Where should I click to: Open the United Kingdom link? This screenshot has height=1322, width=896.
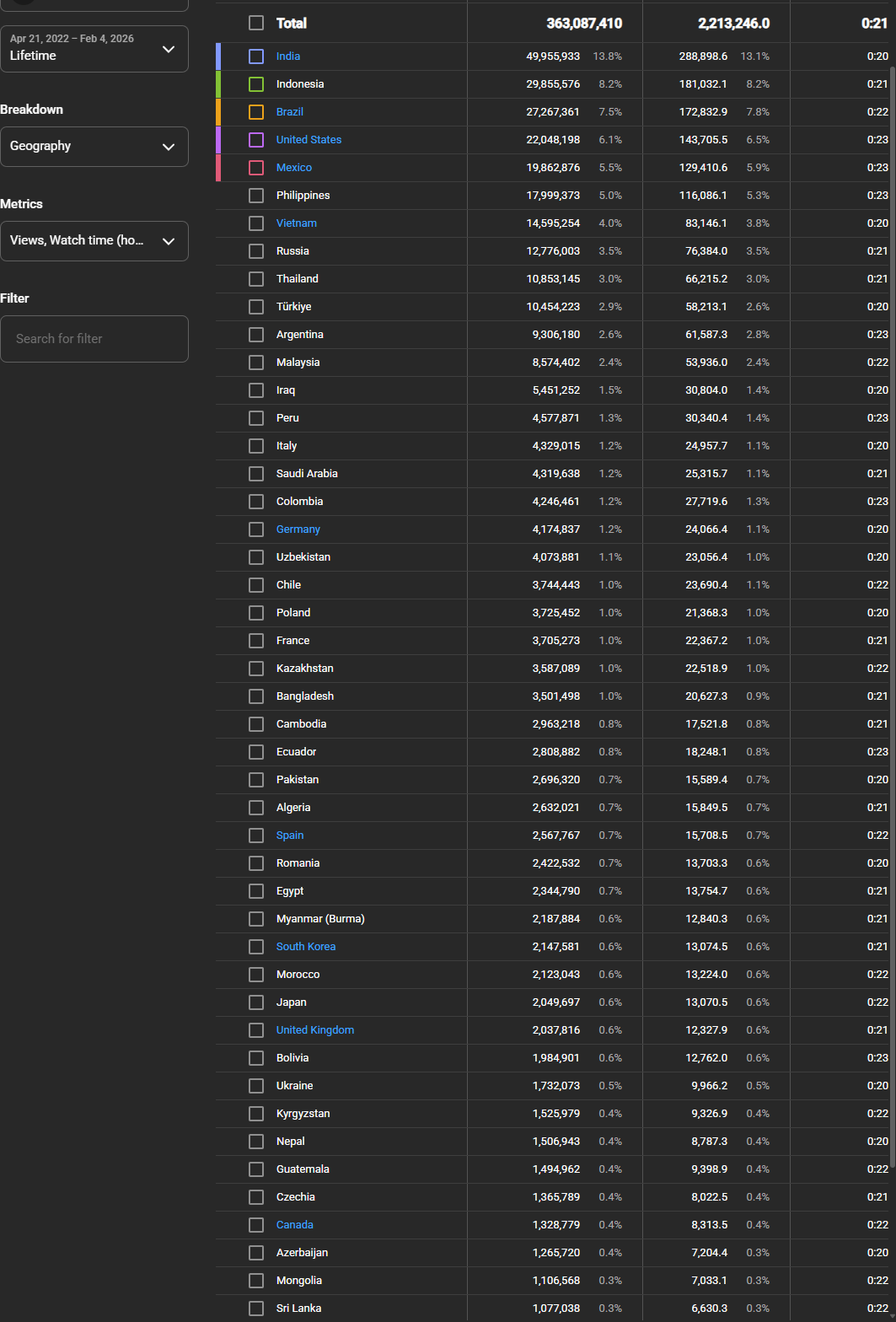click(x=315, y=1030)
